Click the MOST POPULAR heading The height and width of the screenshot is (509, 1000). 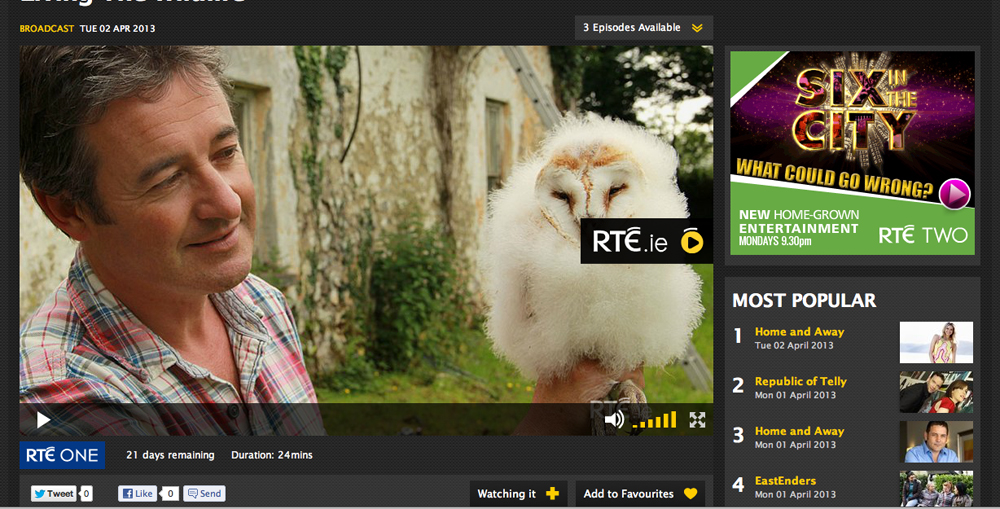(804, 300)
